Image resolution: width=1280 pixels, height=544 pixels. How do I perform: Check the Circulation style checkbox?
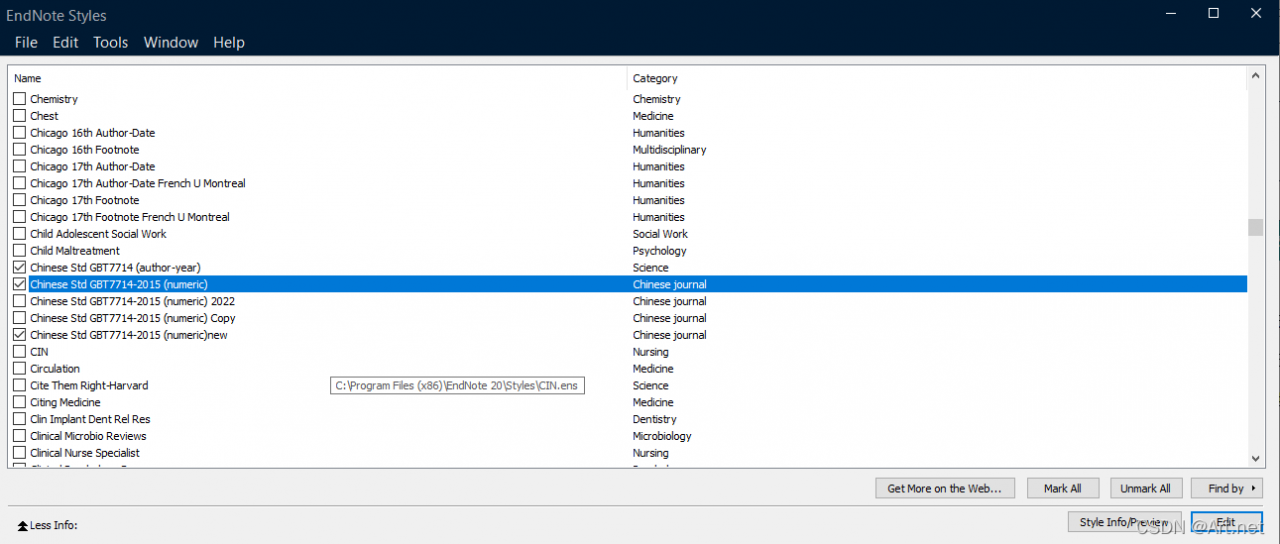19,369
